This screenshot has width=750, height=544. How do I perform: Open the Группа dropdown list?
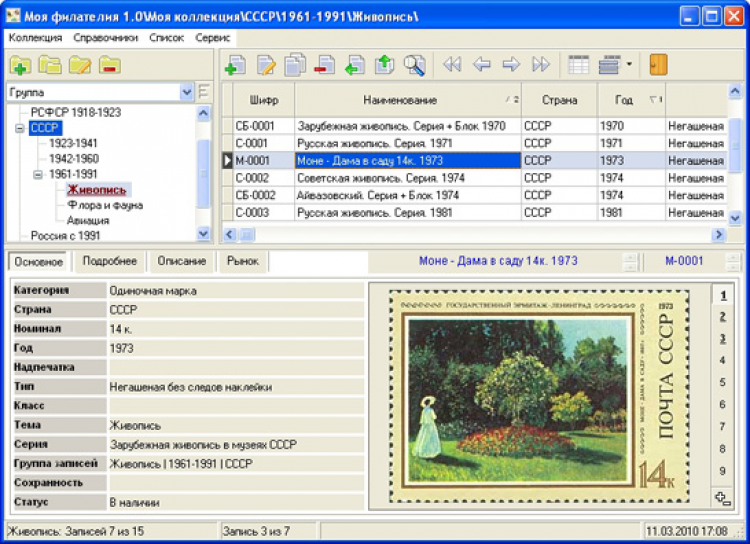pyautogui.click(x=187, y=92)
